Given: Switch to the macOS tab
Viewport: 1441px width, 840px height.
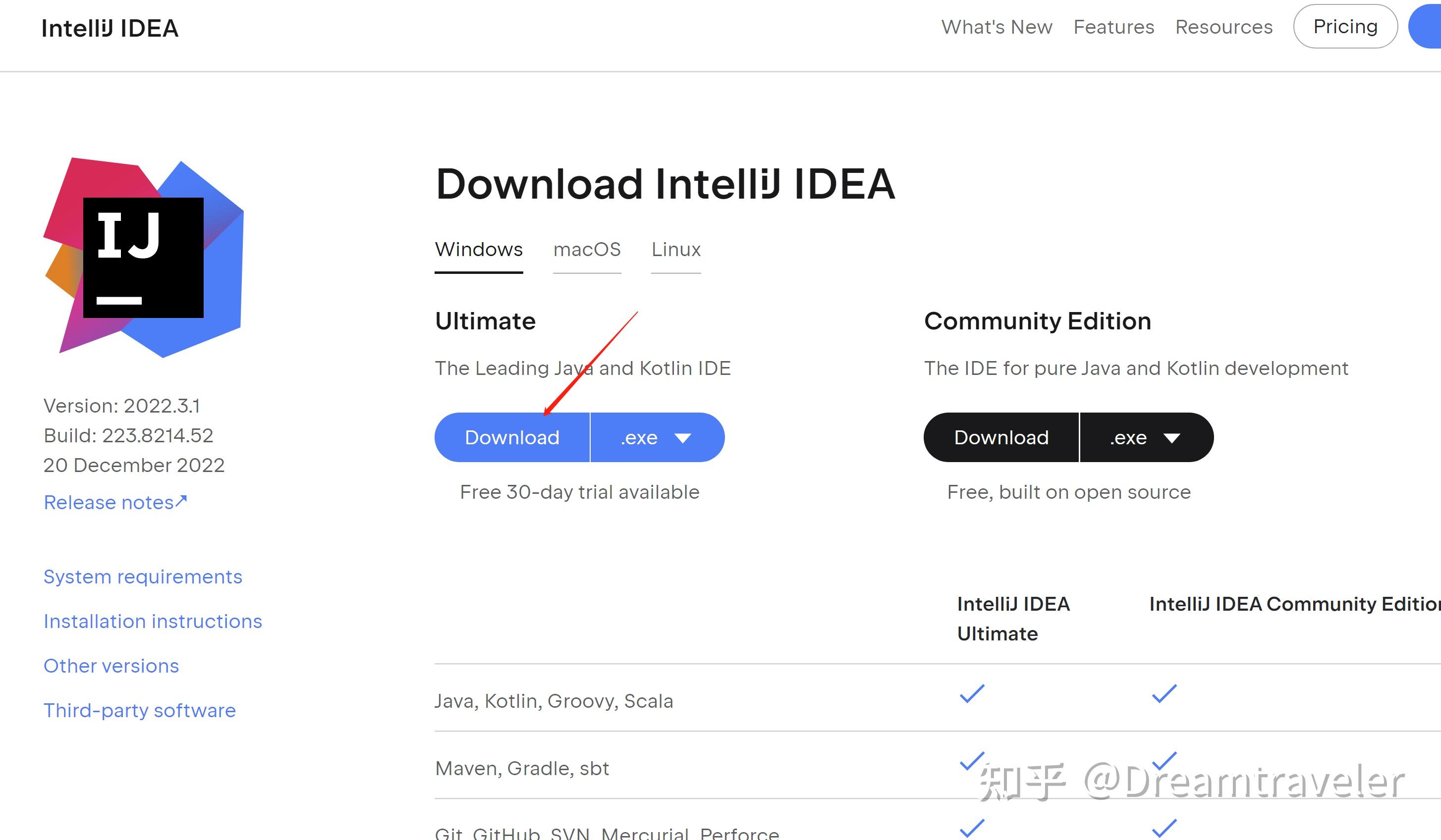Looking at the screenshot, I should point(587,250).
